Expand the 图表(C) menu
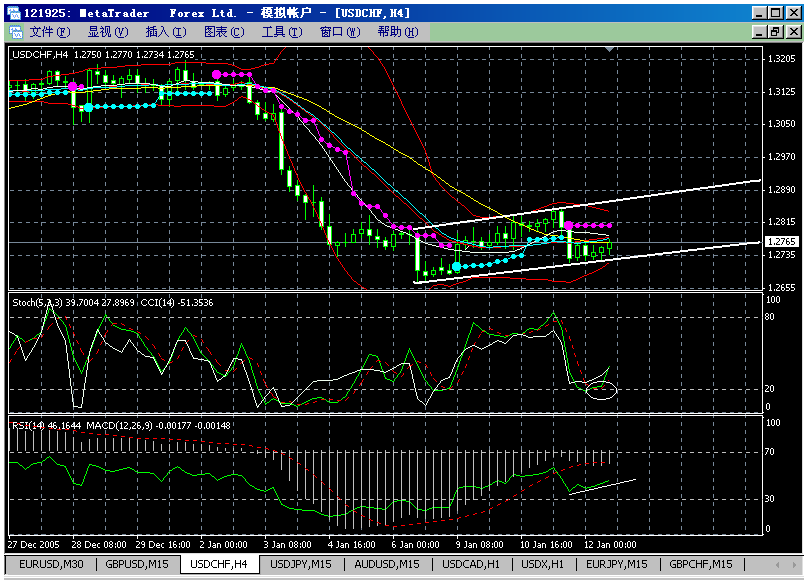808x580 pixels. coord(223,32)
